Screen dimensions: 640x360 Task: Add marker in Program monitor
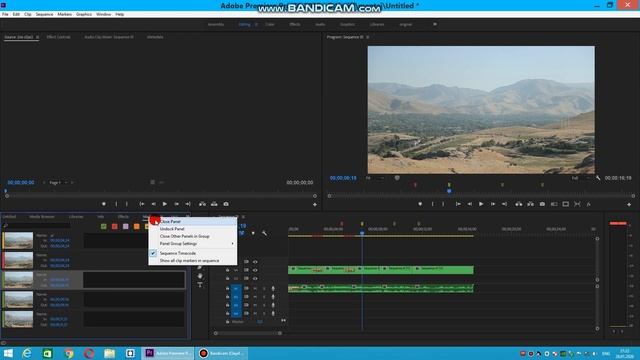coord(420,204)
